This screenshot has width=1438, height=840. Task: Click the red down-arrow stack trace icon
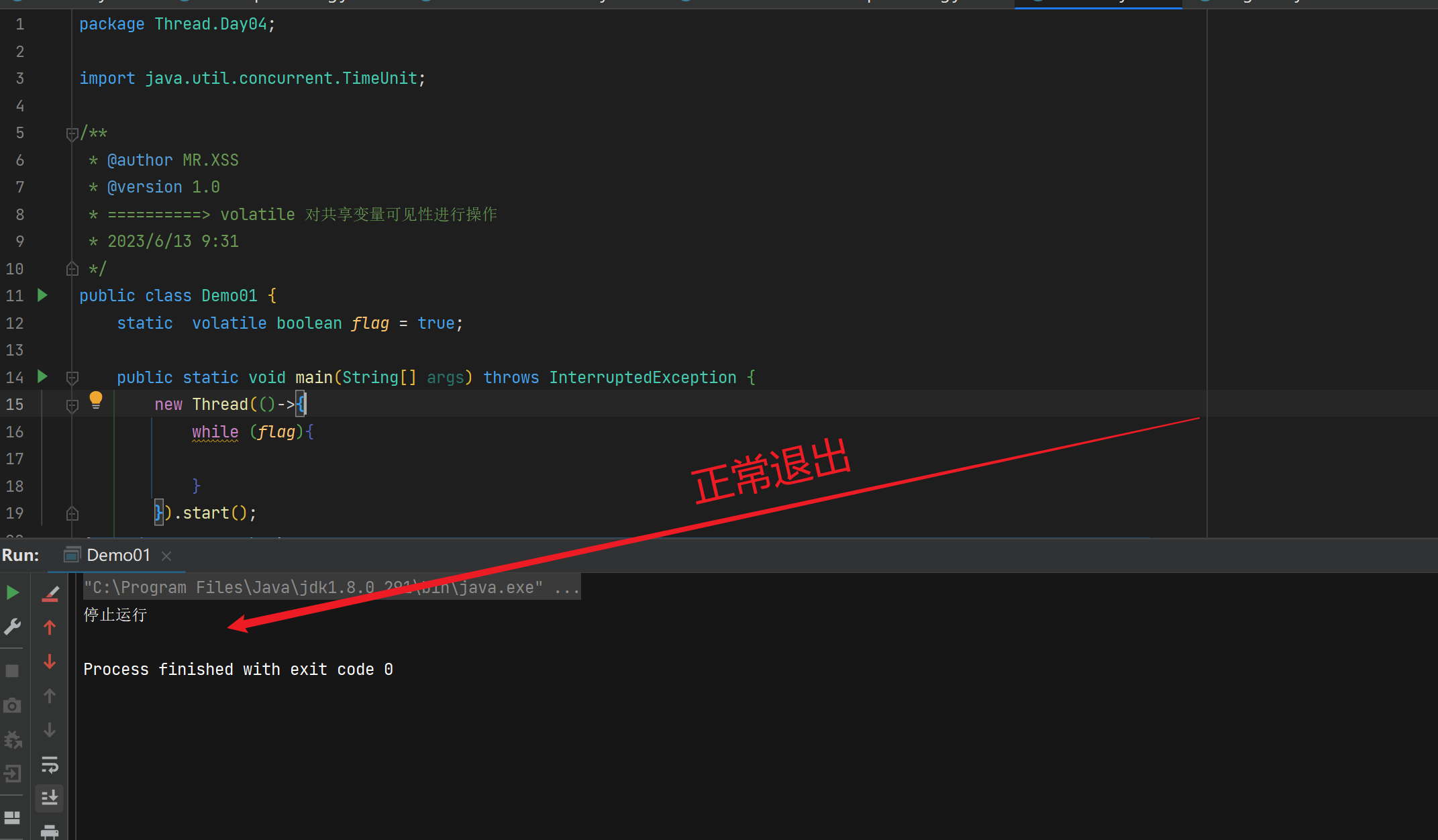click(50, 662)
